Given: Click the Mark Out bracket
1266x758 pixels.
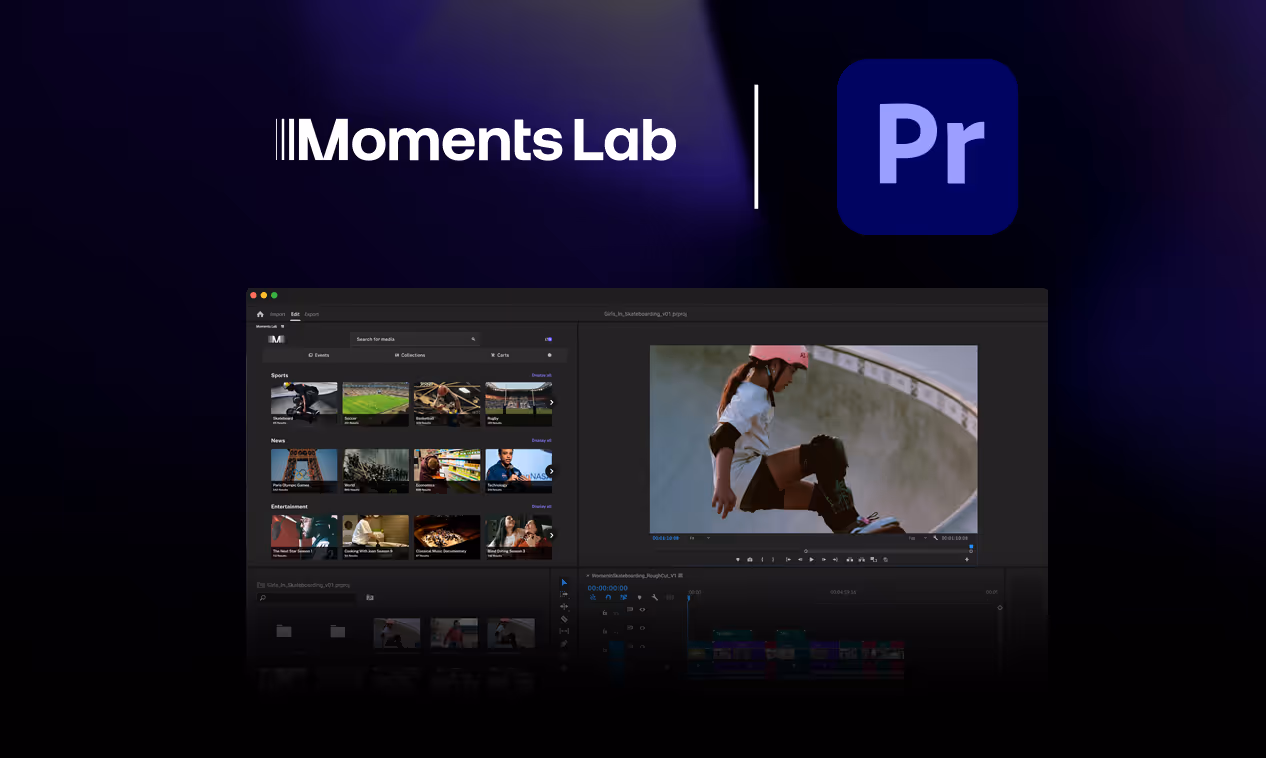Looking at the screenshot, I should click(773, 560).
